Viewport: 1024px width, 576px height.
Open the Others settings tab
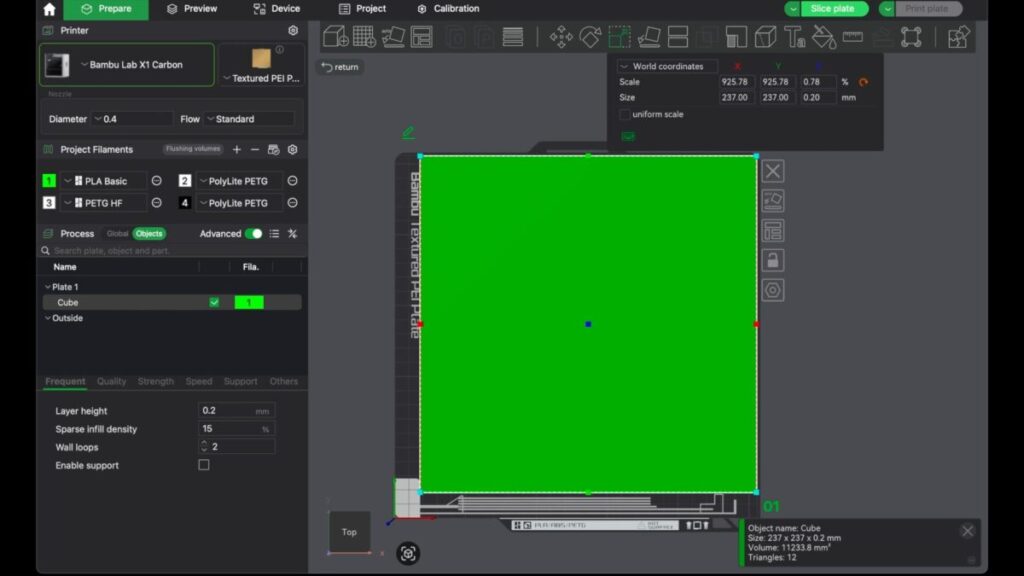[x=283, y=381]
